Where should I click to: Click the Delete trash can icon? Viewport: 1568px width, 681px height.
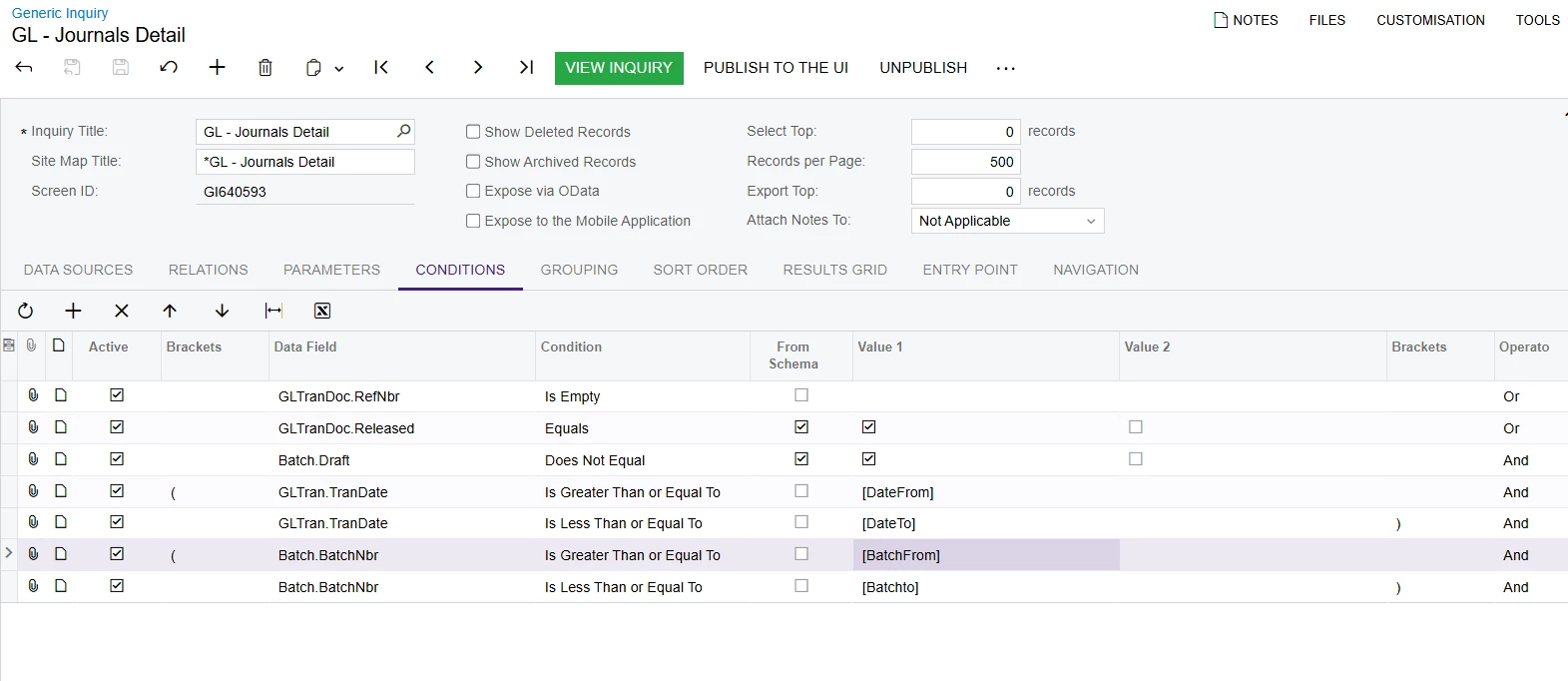point(264,68)
